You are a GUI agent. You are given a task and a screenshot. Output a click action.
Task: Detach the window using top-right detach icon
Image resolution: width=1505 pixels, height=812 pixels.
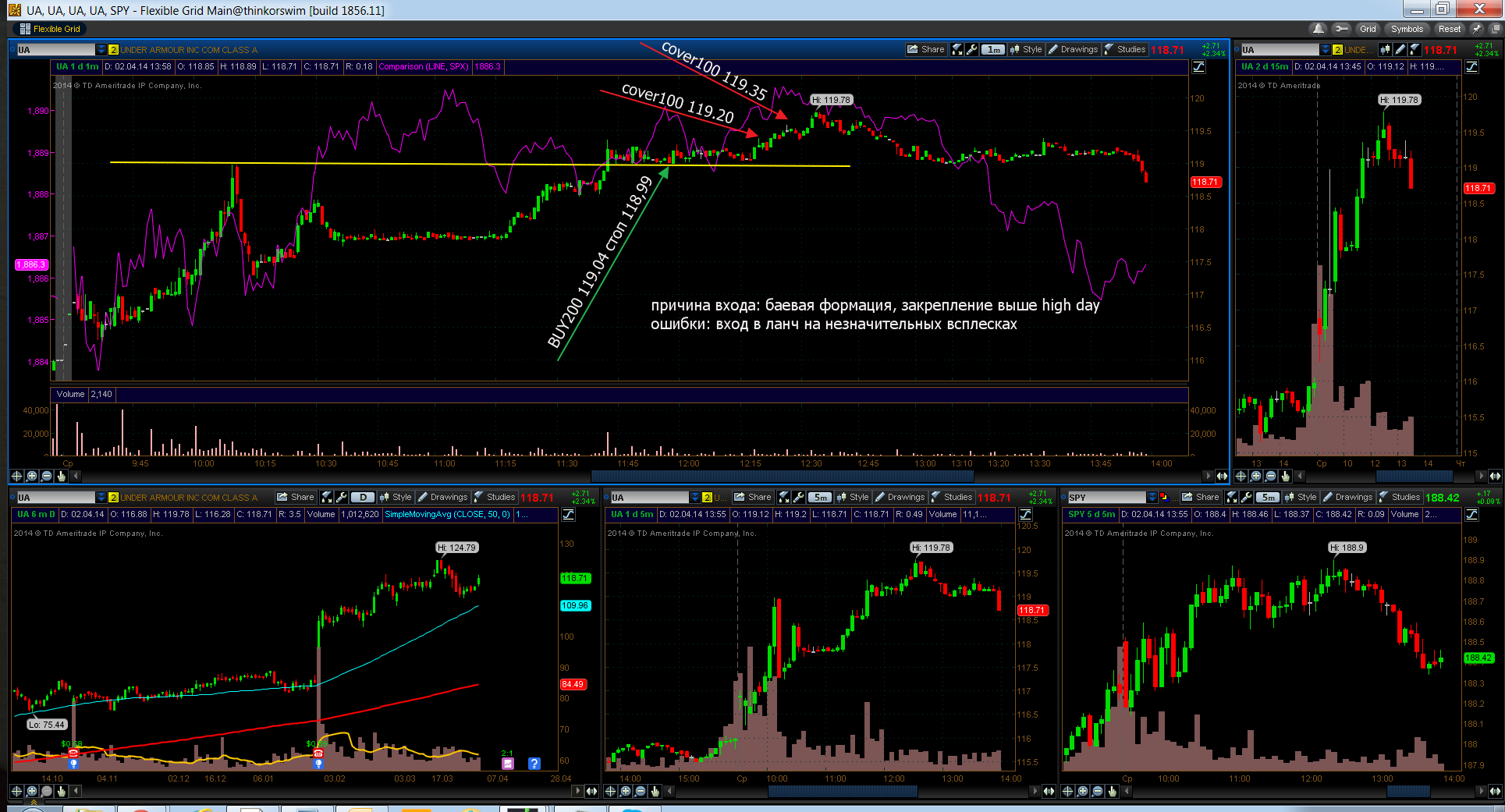click(1496, 29)
